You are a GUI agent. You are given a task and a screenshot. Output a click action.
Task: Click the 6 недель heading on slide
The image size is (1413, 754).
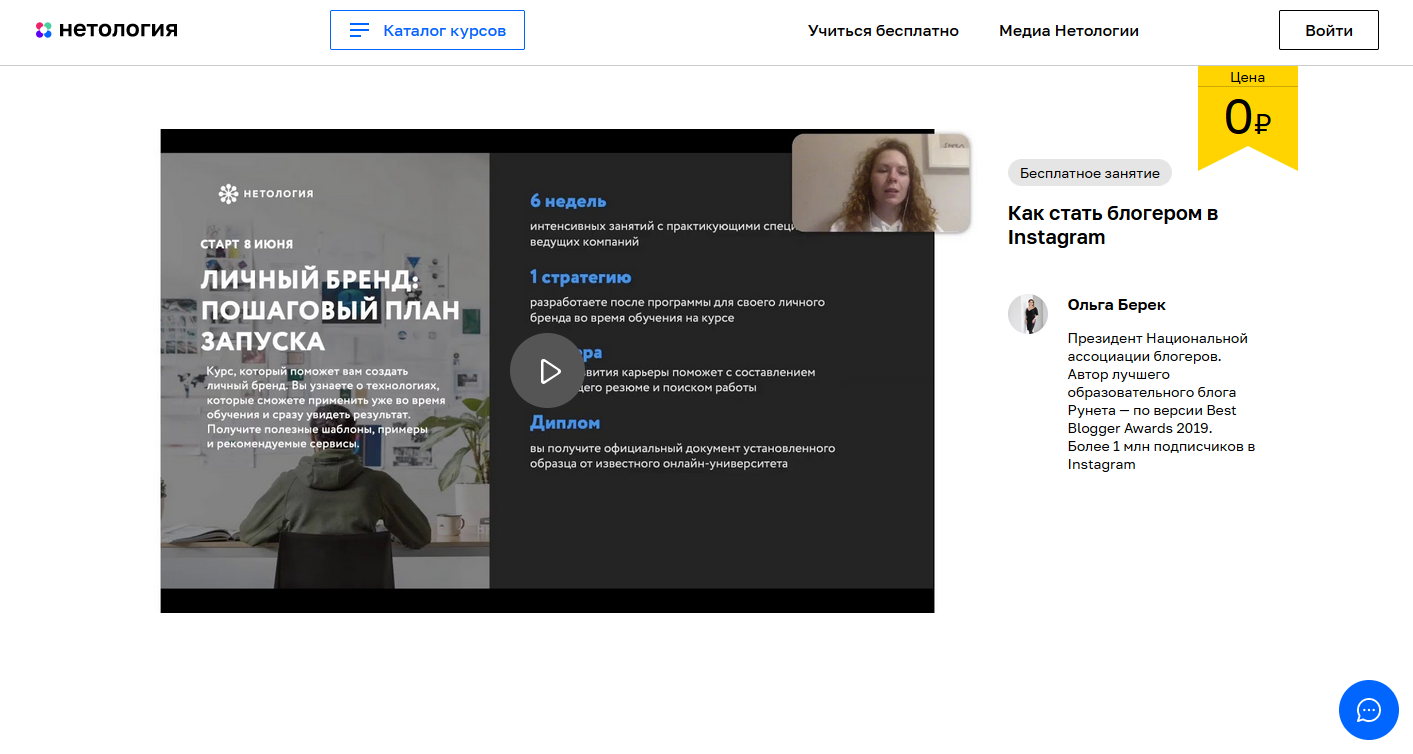click(568, 201)
